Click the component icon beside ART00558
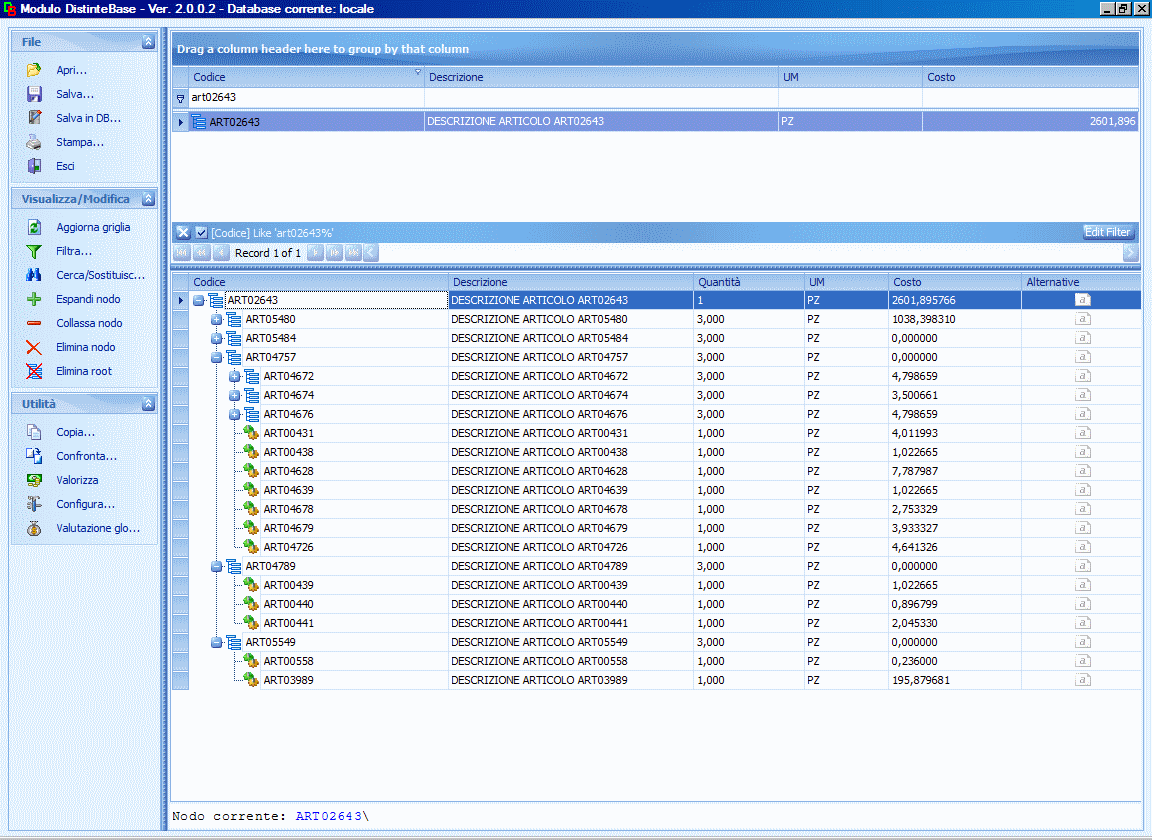Image resolution: width=1152 pixels, height=840 pixels. [251, 661]
